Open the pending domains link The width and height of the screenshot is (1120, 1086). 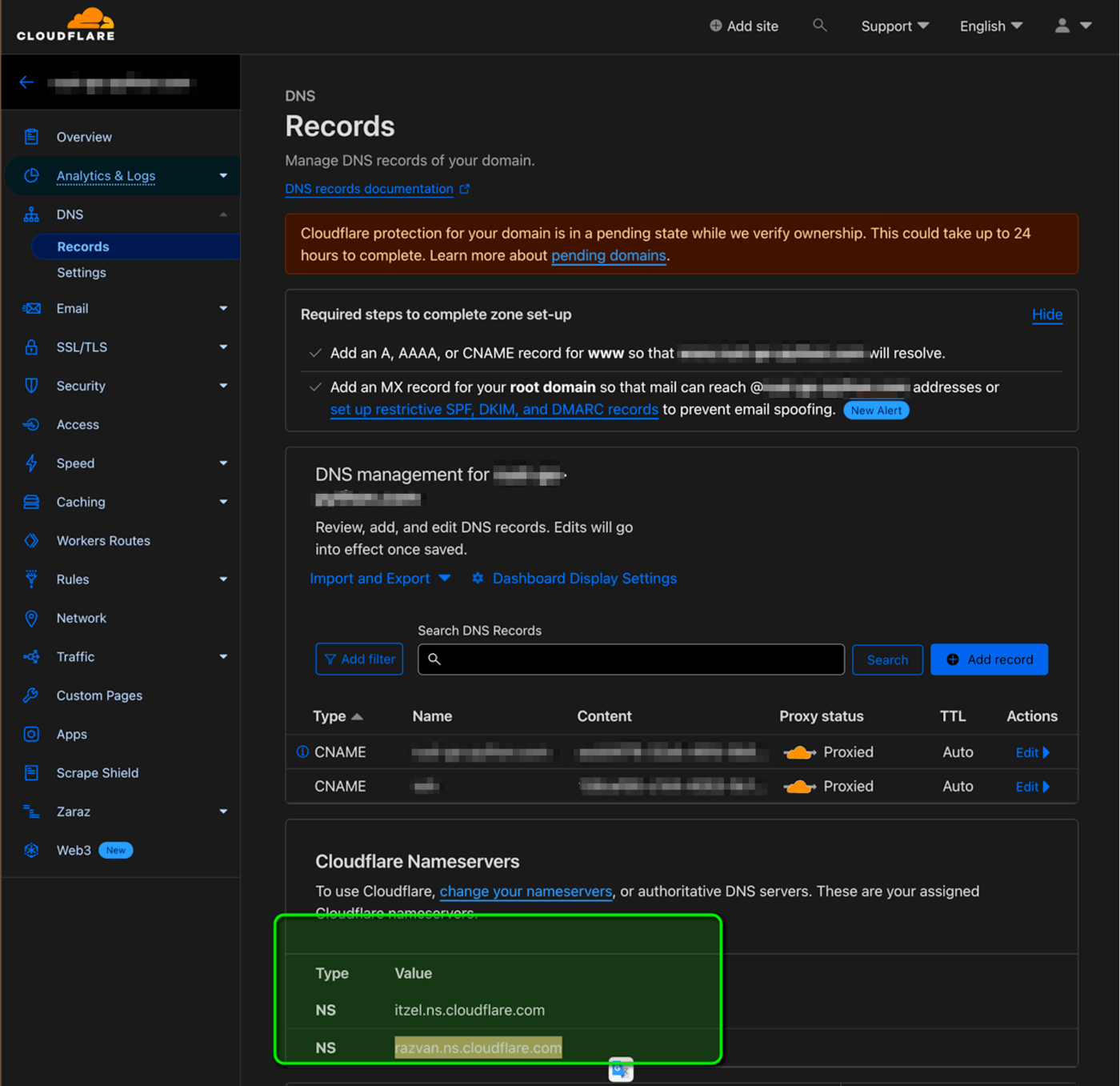(609, 255)
